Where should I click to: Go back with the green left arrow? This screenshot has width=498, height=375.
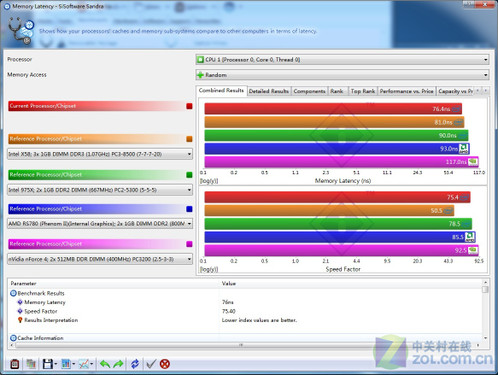[105, 364]
